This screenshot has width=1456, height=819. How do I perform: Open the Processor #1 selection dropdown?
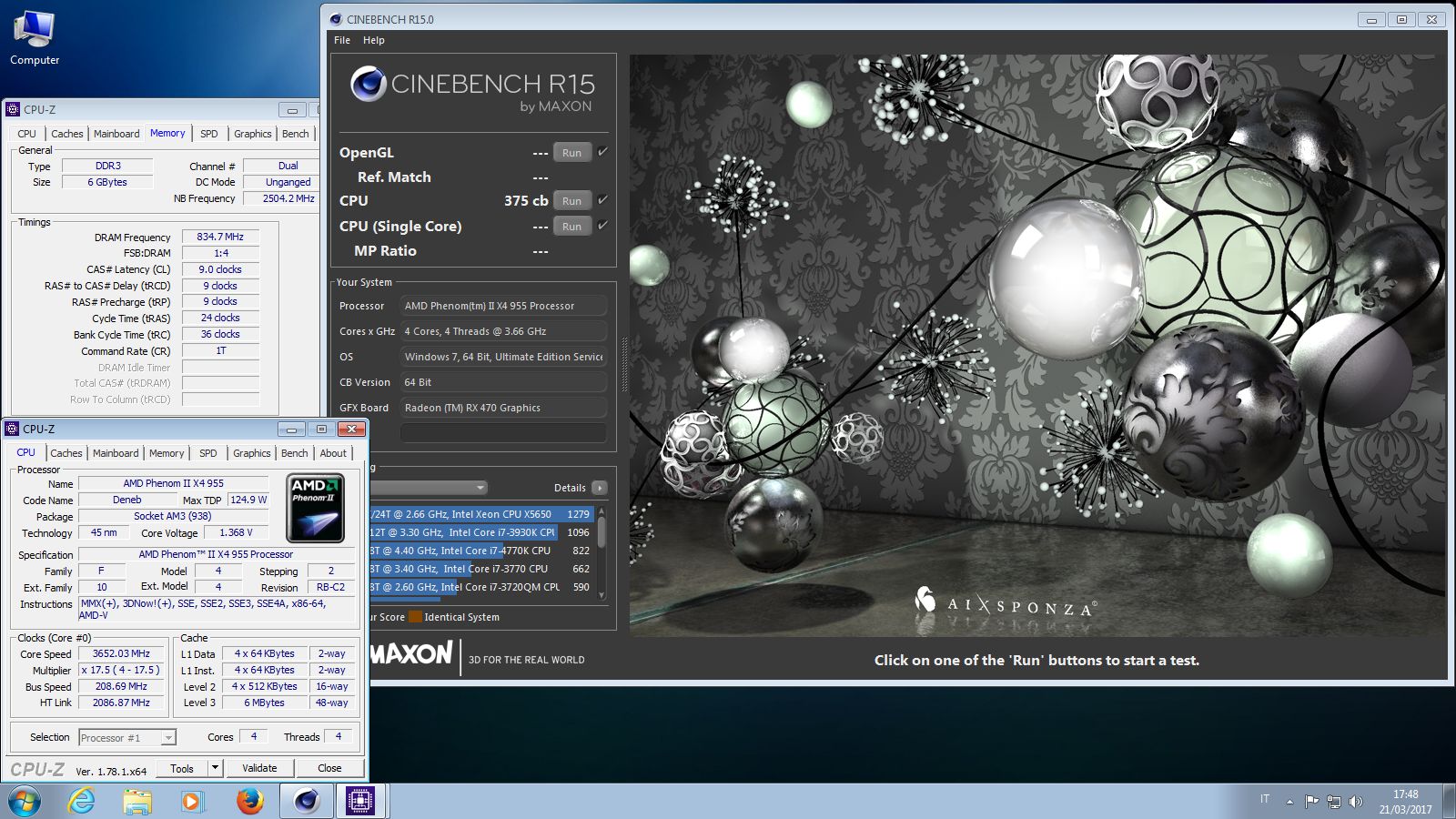coord(127,738)
